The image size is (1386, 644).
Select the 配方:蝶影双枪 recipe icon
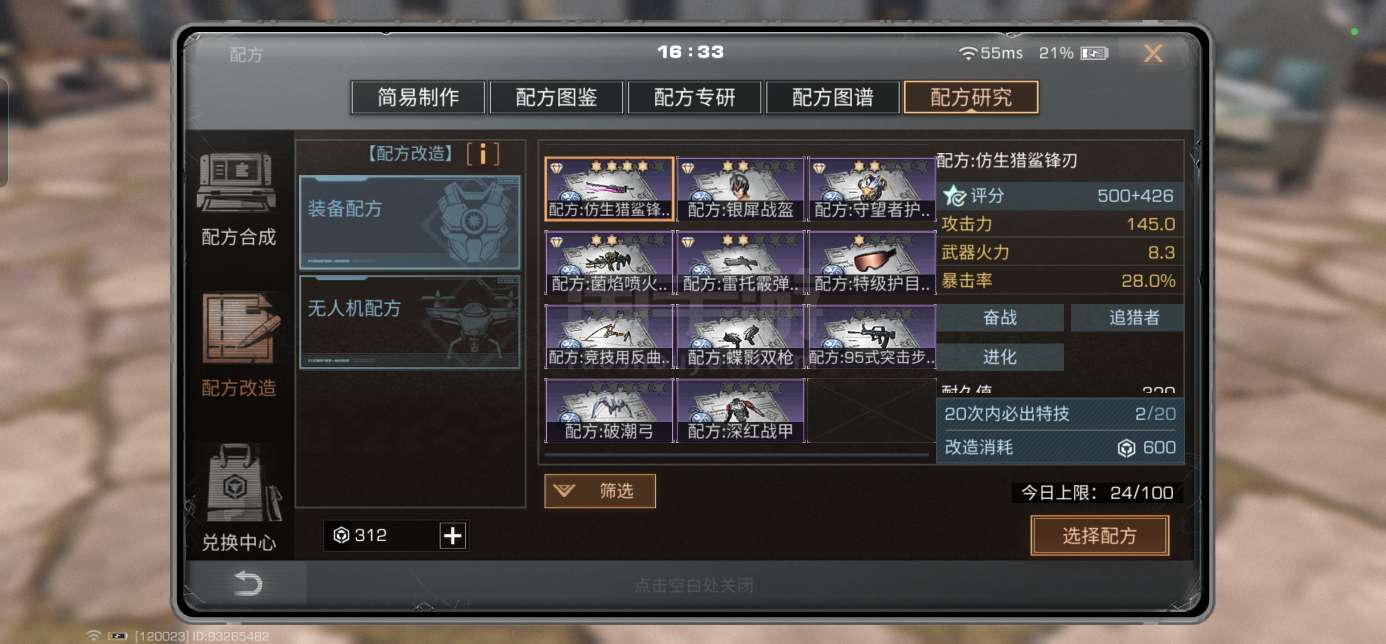tap(740, 336)
